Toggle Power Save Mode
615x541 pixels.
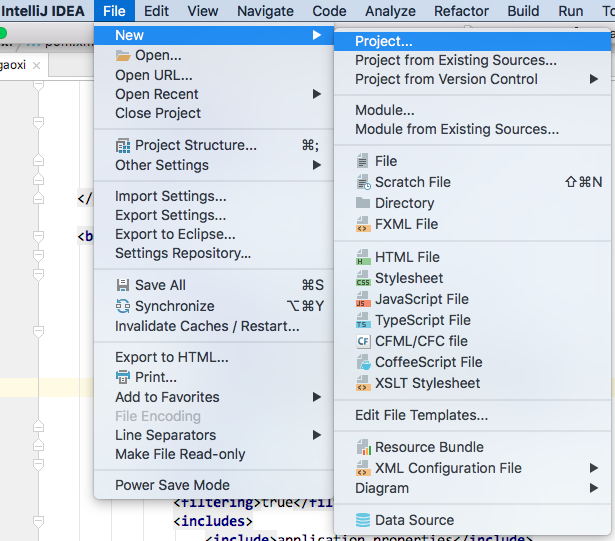tap(172, 486)
